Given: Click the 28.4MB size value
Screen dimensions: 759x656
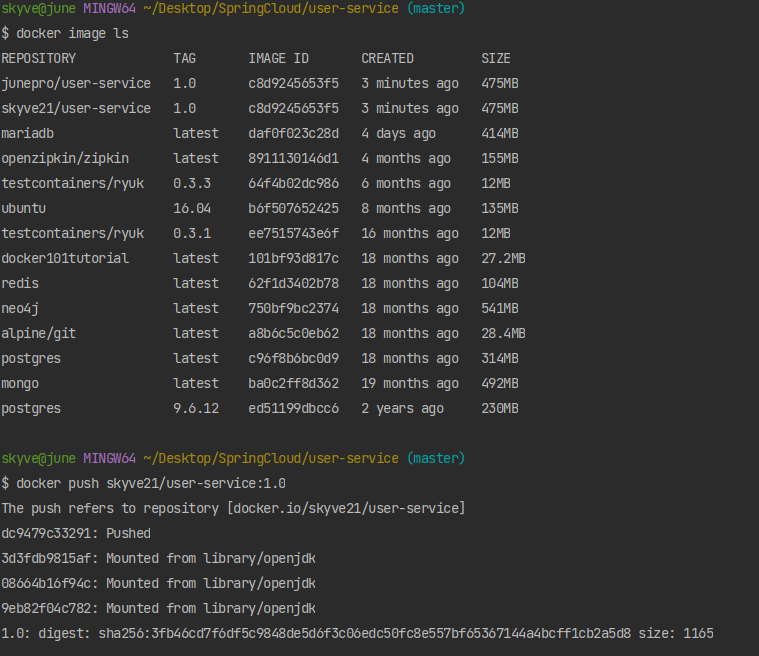Looking at the screenshot, I should [x=503, y=334].
